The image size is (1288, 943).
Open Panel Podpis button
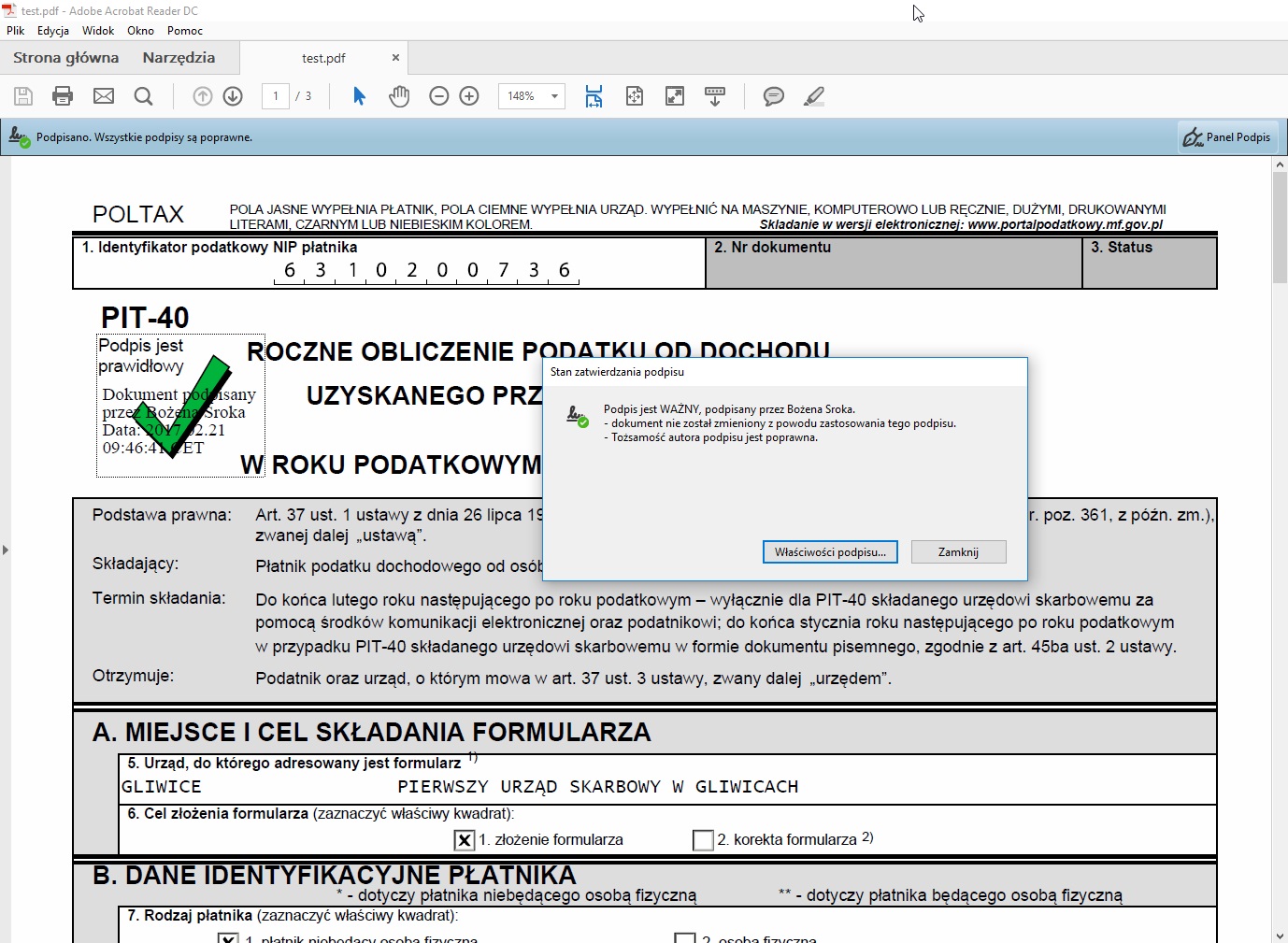click(1227, 137)
